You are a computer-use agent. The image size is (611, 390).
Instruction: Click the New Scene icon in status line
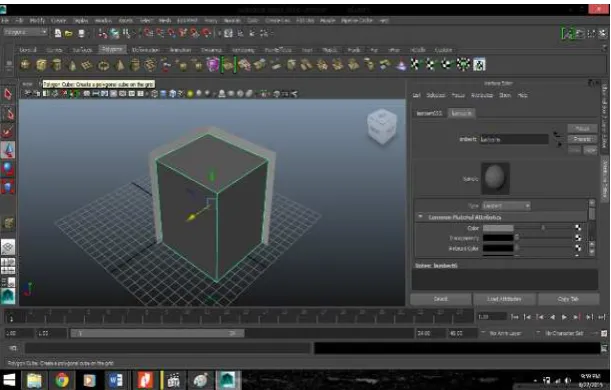(x=58, y=34)
